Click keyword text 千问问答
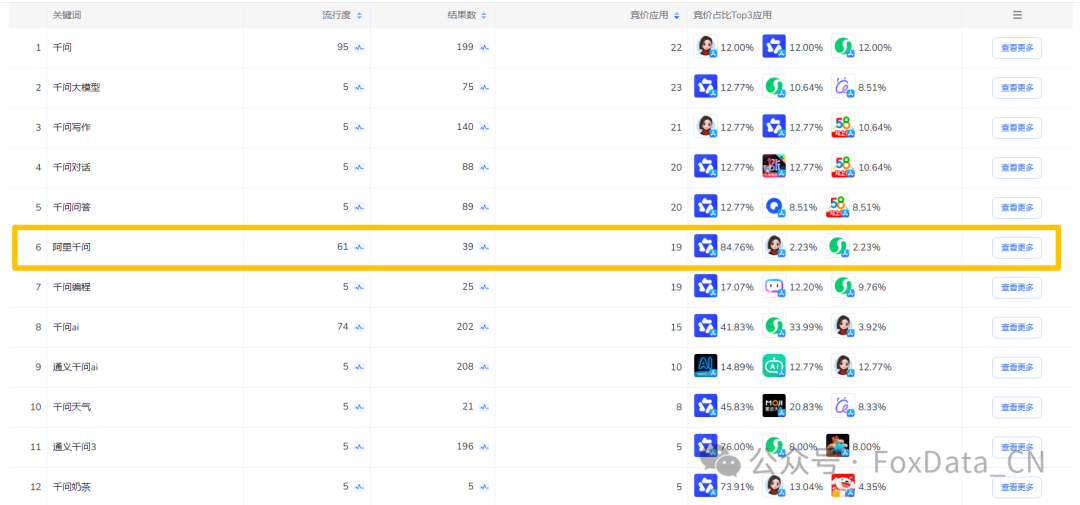The image size is (1080, 505). point(72,207)
